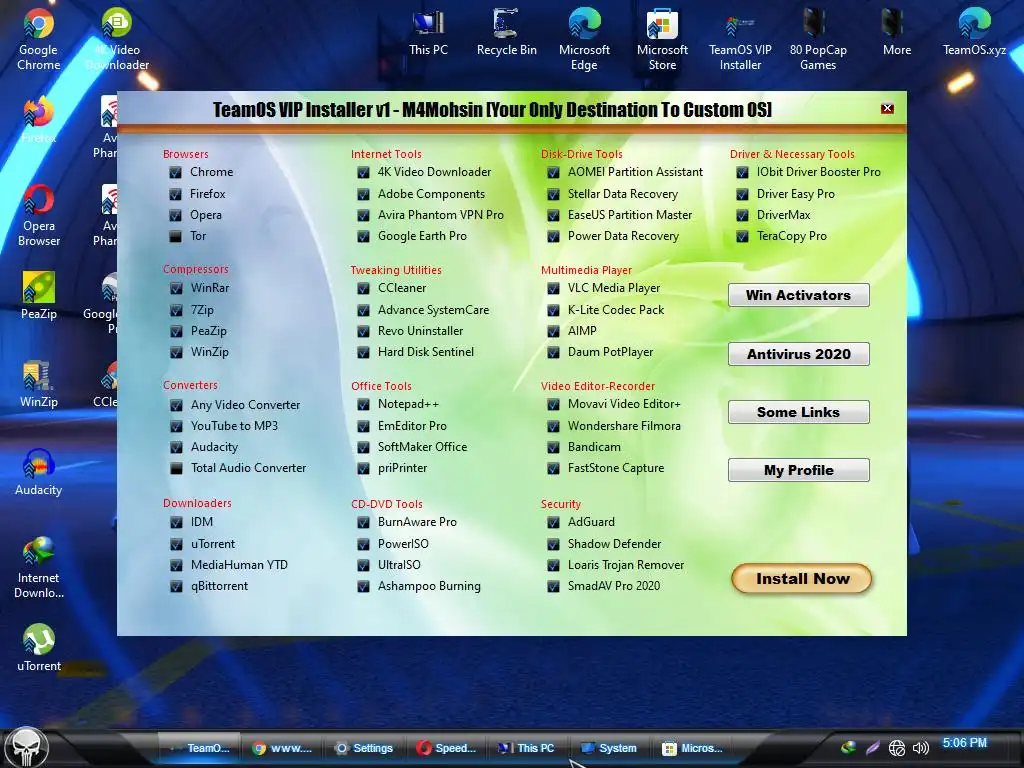
Task: Open WinZip desktop icon
Action: tap(39, 384)
